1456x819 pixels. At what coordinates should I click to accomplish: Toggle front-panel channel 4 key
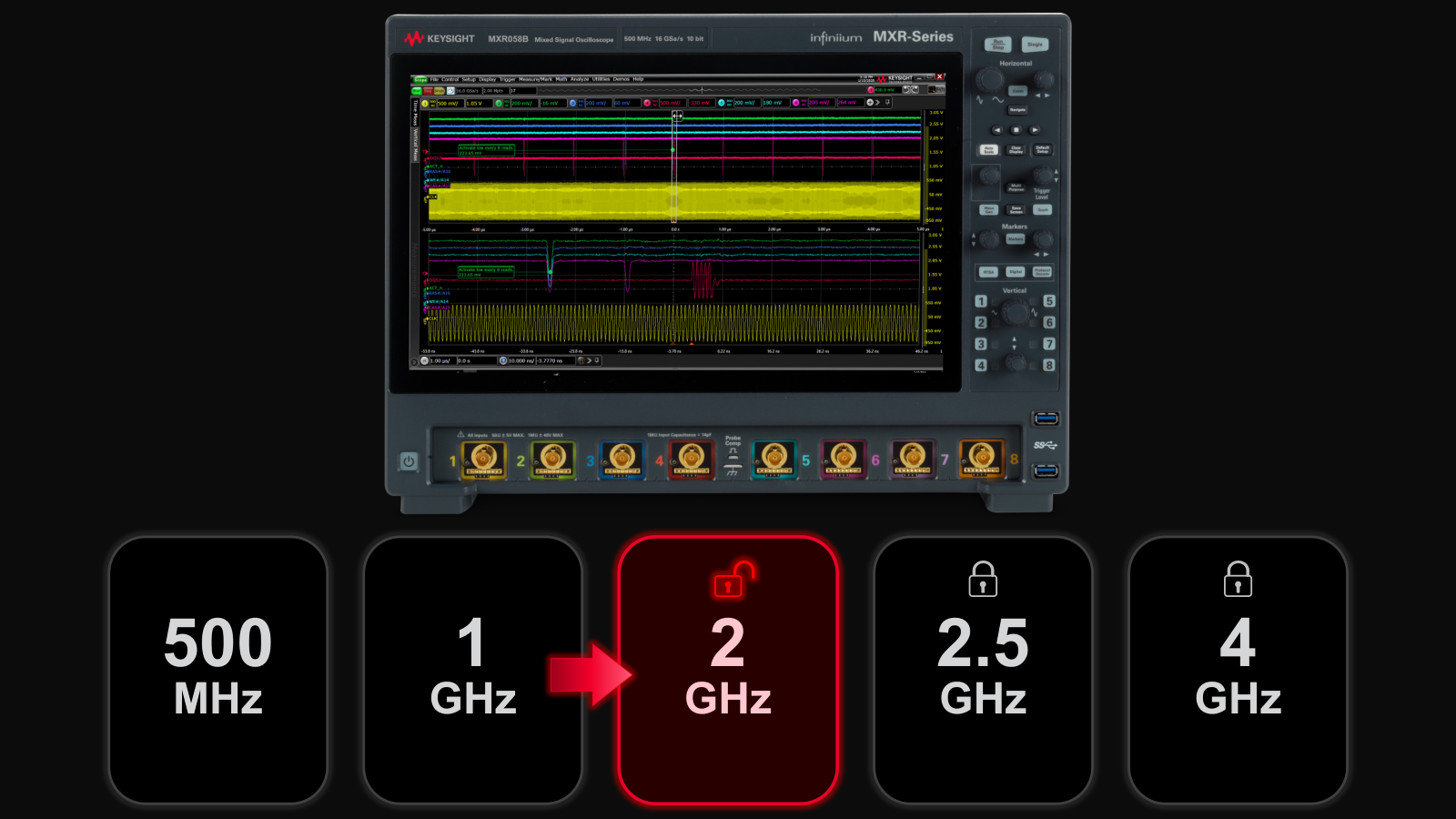click(x=980, y=365)
